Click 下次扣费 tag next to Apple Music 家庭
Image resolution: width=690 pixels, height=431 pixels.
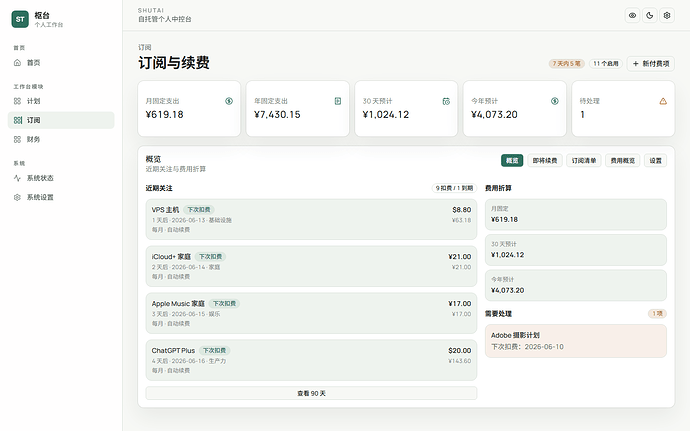point(224,303)
